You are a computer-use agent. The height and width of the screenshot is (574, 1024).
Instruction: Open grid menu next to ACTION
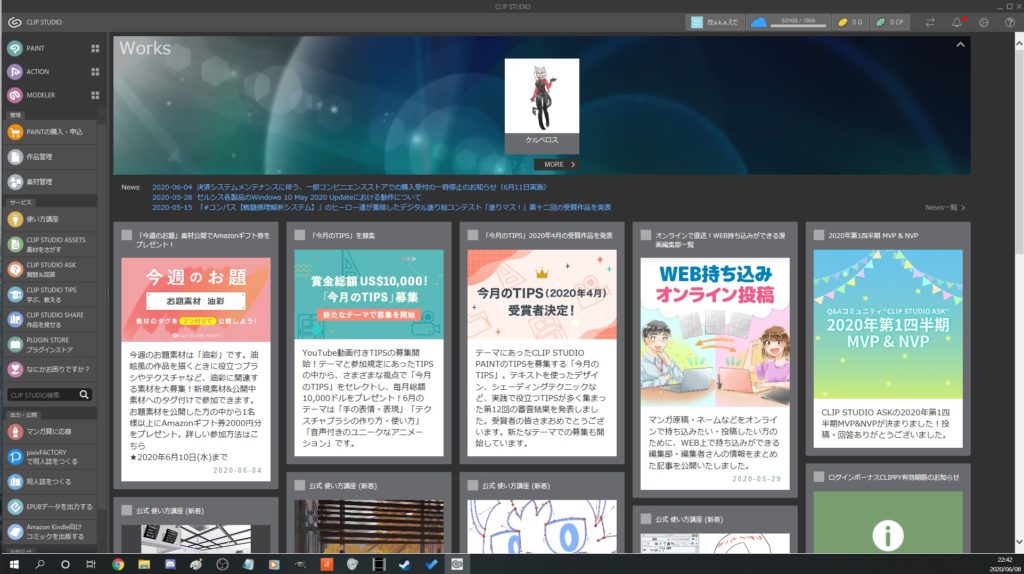[x=95, y=72]
